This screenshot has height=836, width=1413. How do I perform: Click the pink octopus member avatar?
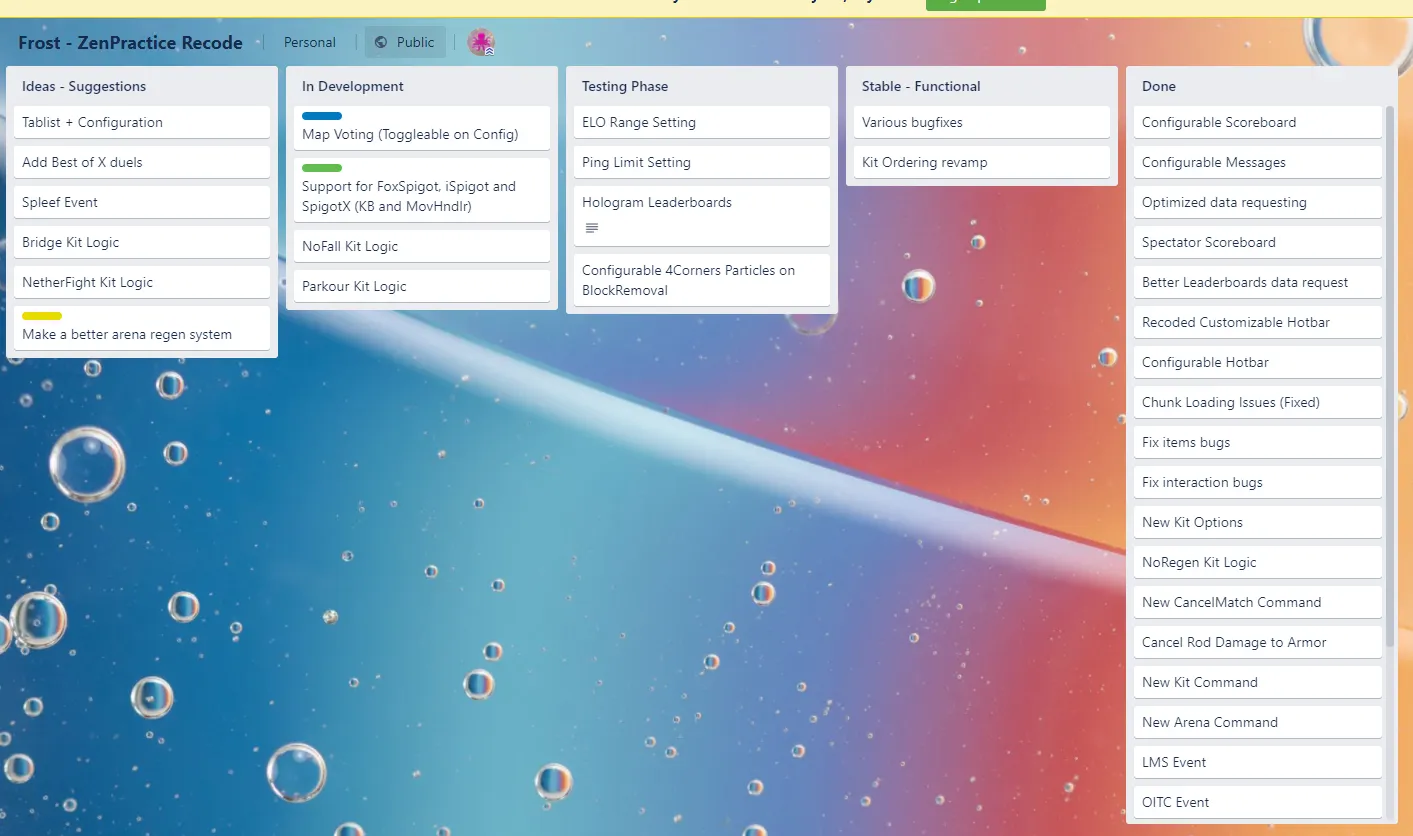pos(481,42)
